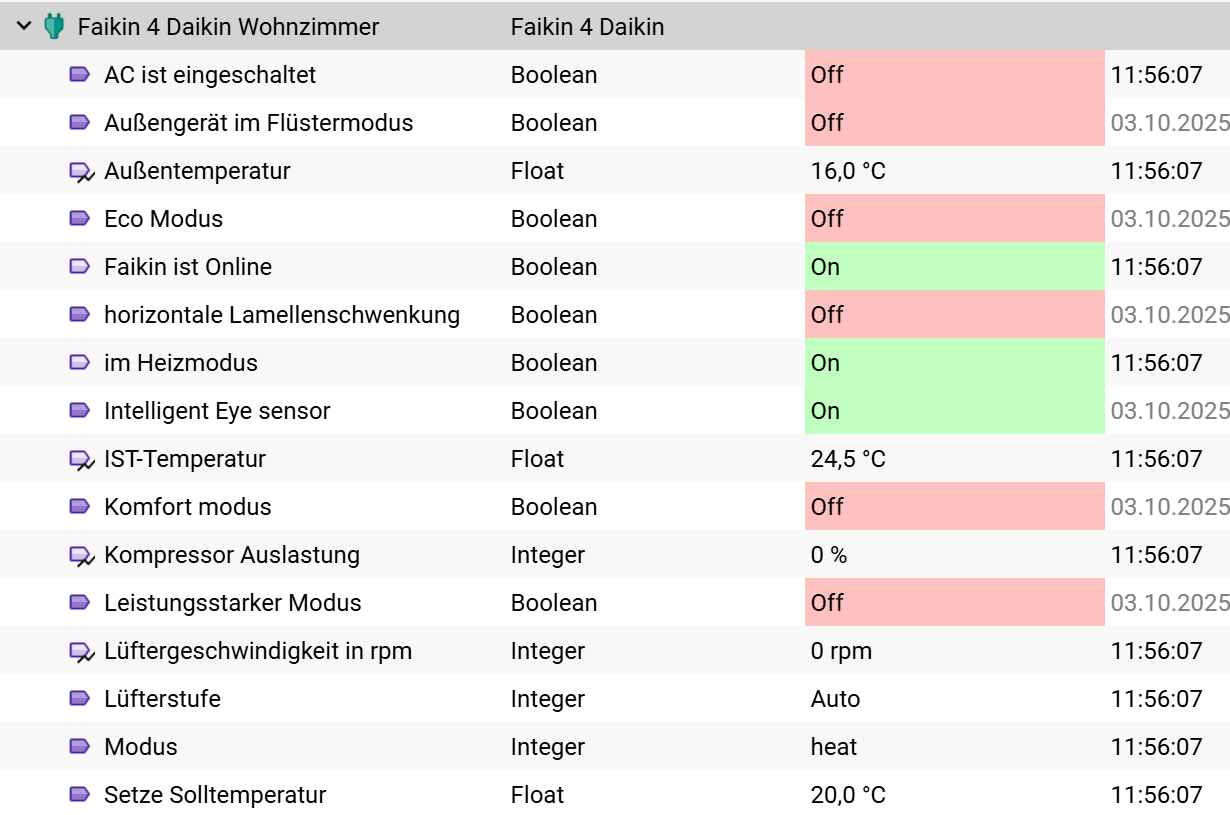
Task: Click the Kompressor Auslastung variable icon
Action: [81, 556]
